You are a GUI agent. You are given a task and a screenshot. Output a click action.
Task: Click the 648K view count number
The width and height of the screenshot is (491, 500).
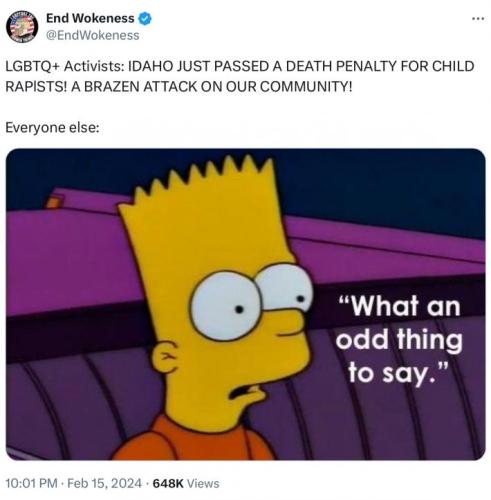pos(168,483)
